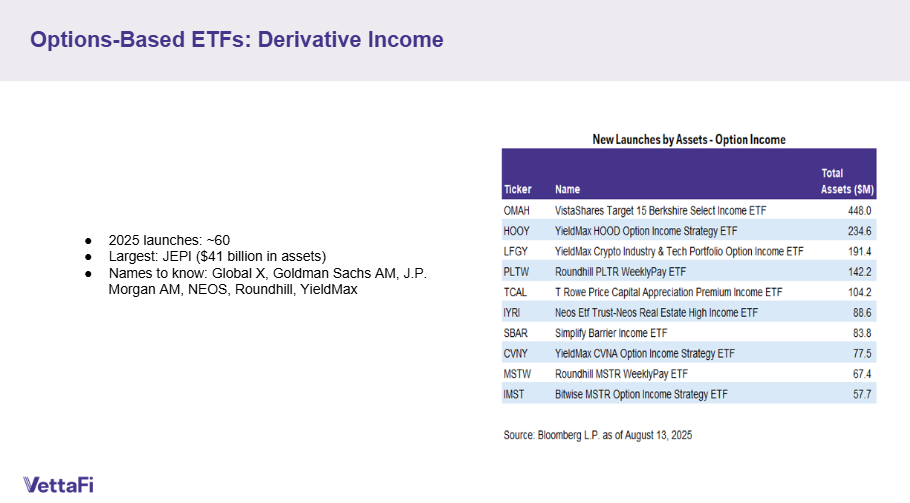Click the 77.5 assets value

coord(862,353)
